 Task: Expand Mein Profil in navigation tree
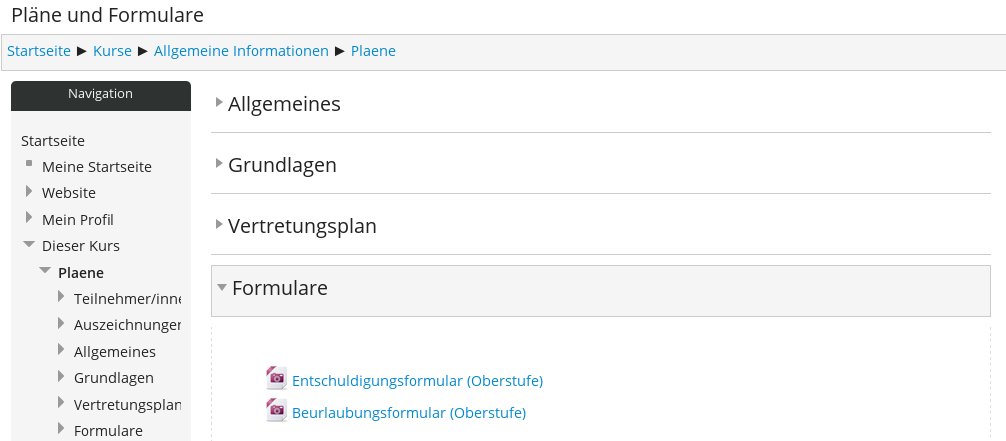point(29,218)
